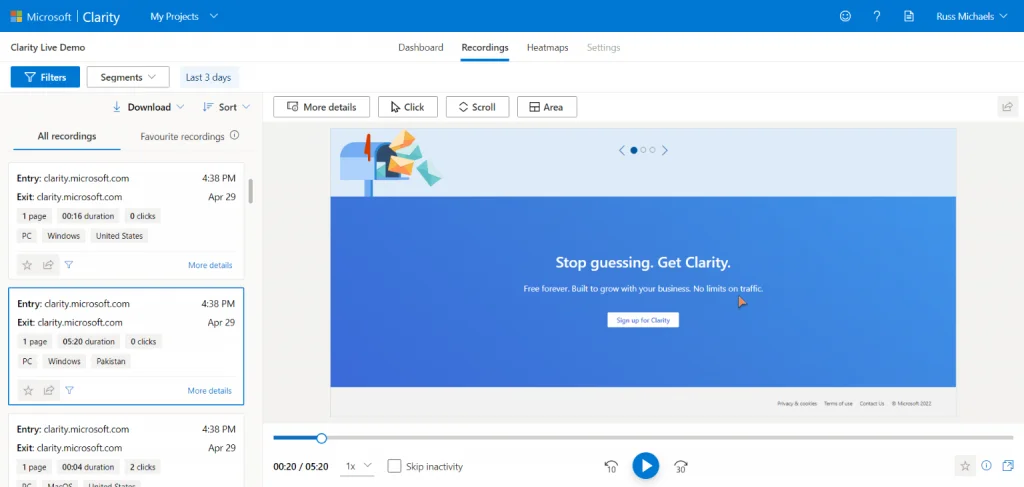Select the third recording with 2 clicks

[x=126, y=450]
